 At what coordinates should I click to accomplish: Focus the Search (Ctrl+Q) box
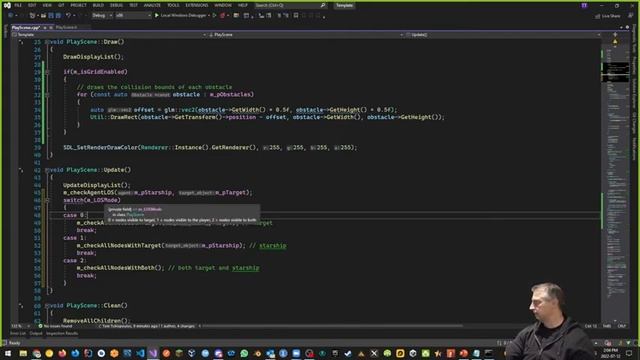pyautogui.click(x=290, y=5)
